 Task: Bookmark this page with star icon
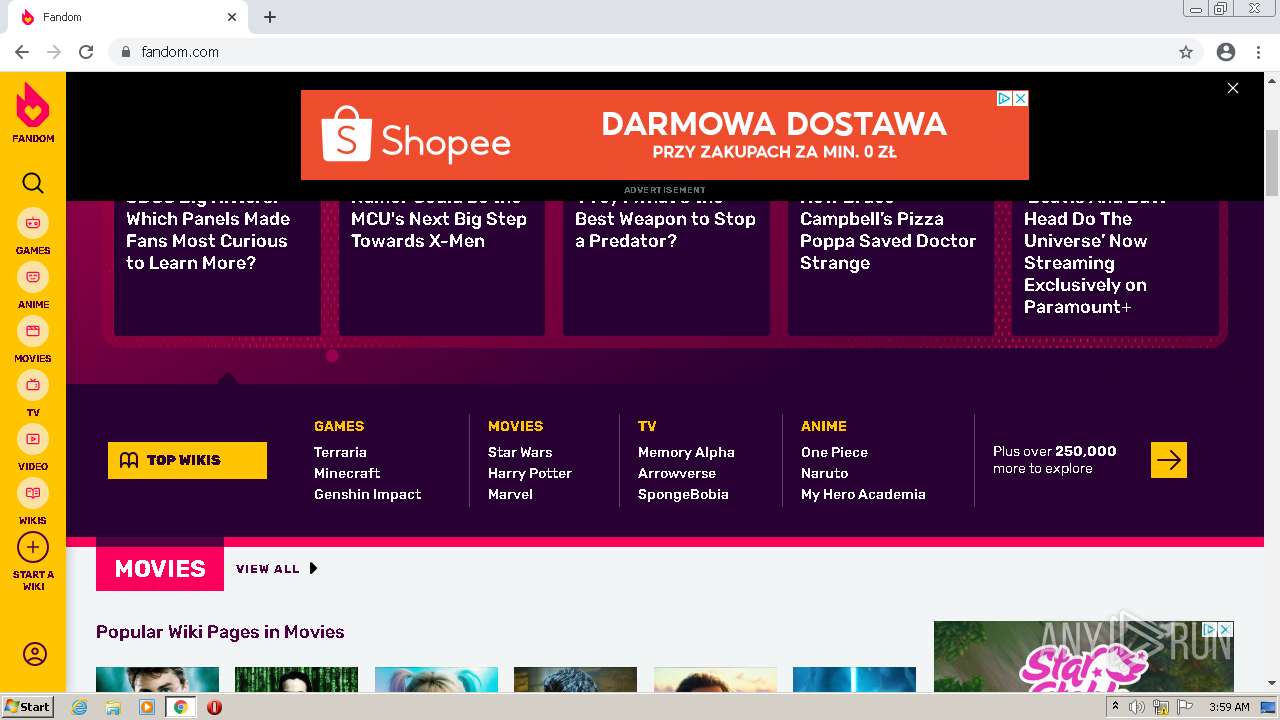coord(1186,52)
